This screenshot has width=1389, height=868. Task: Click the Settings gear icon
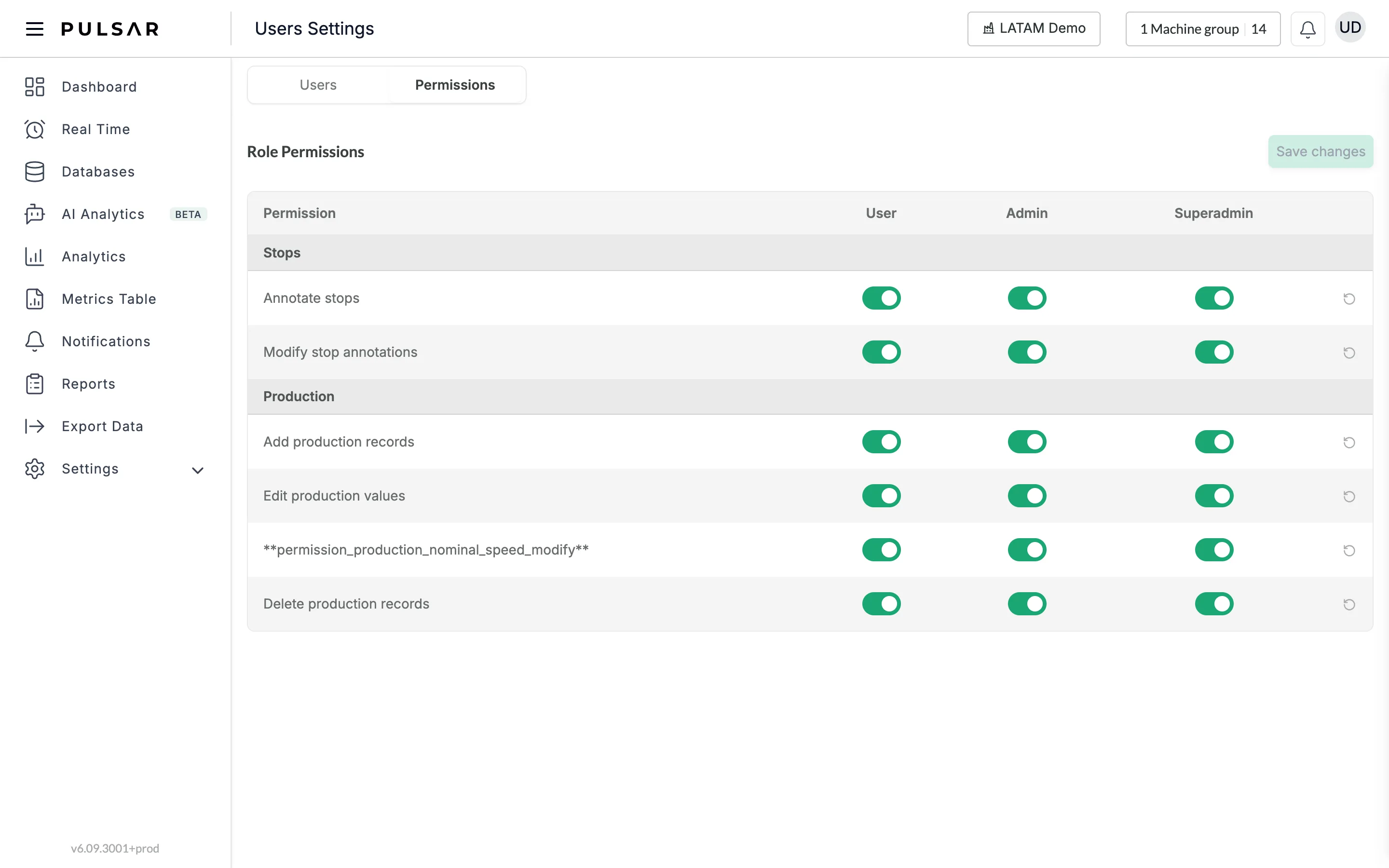tap(34, 469)
